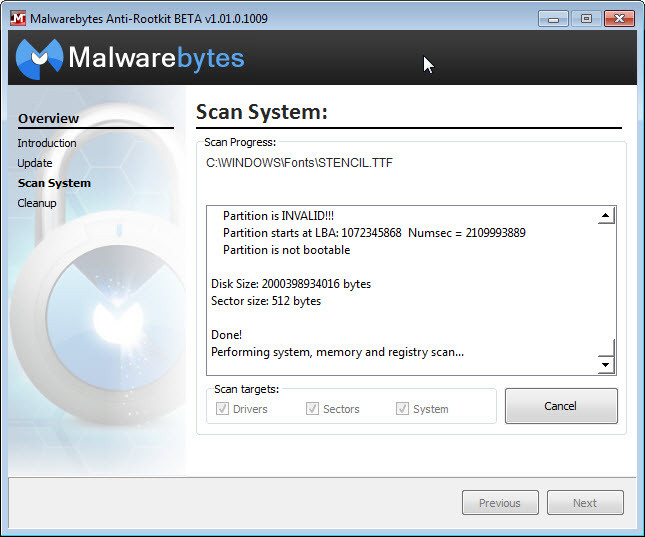
Task: Open the Cleanup step in the sidebar
Action: pyautogui.click(x=37, y=203)
